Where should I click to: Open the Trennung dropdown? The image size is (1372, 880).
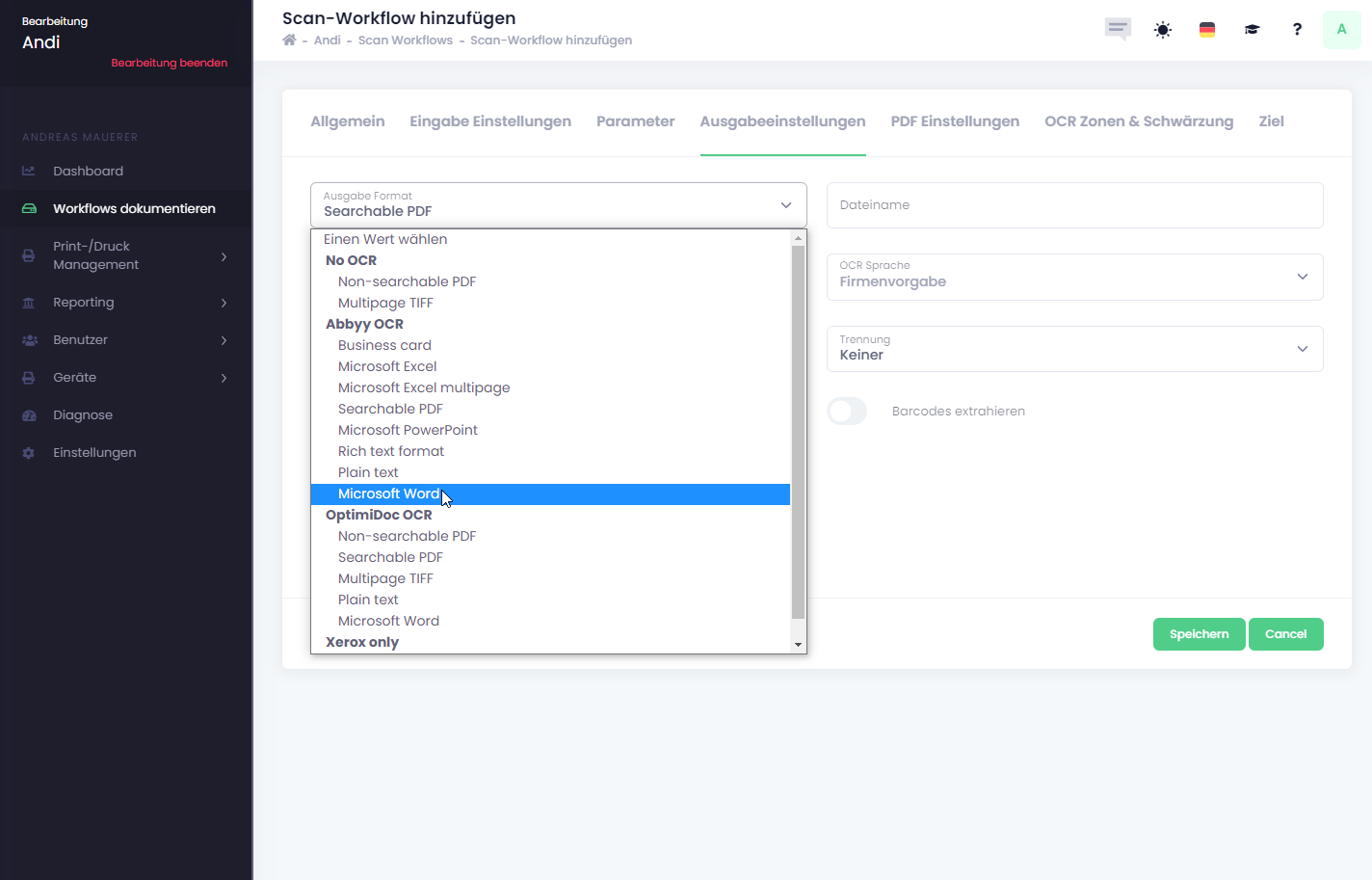point(1075,349)
